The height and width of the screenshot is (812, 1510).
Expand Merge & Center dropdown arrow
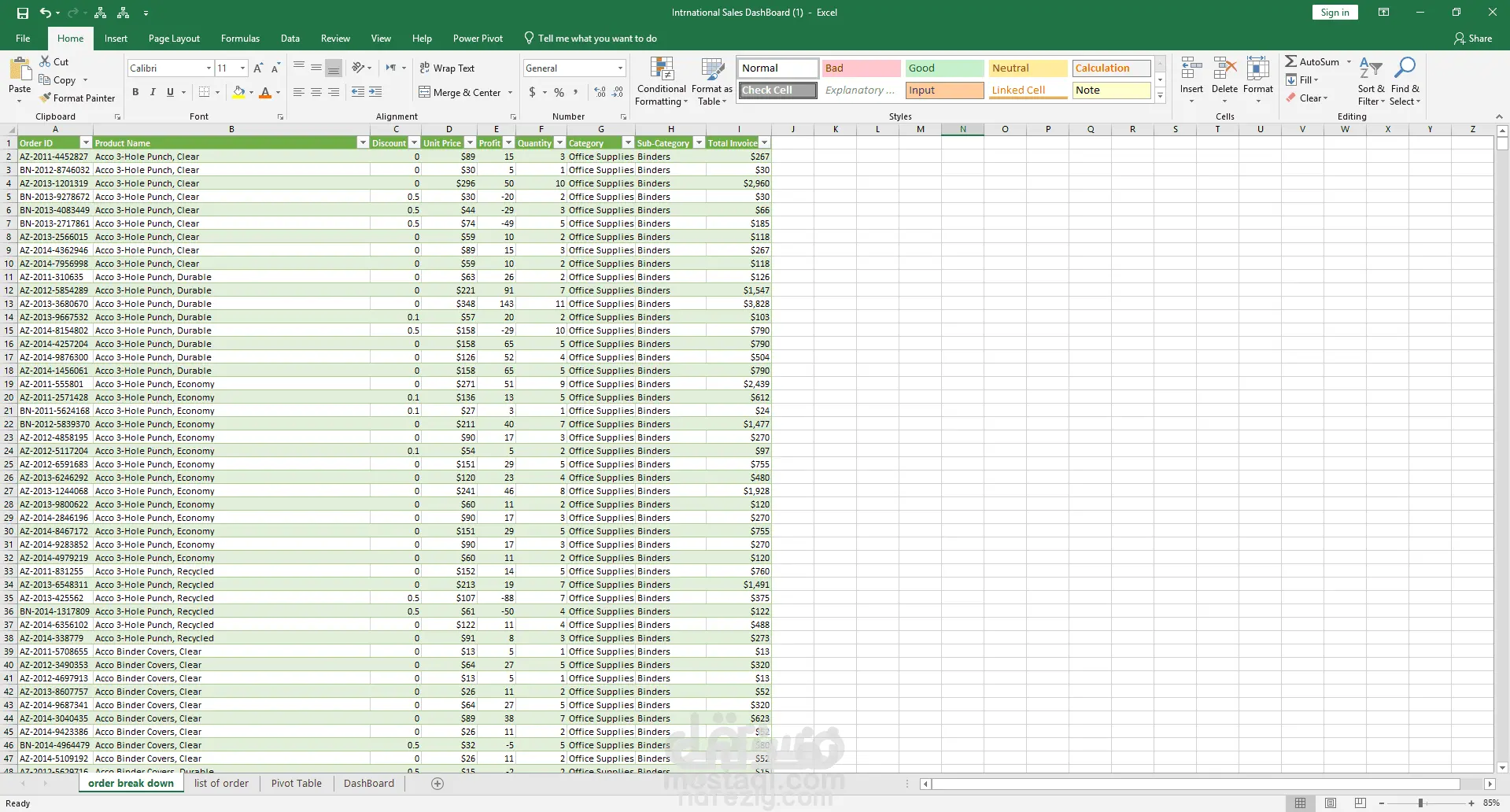point(511,92)
